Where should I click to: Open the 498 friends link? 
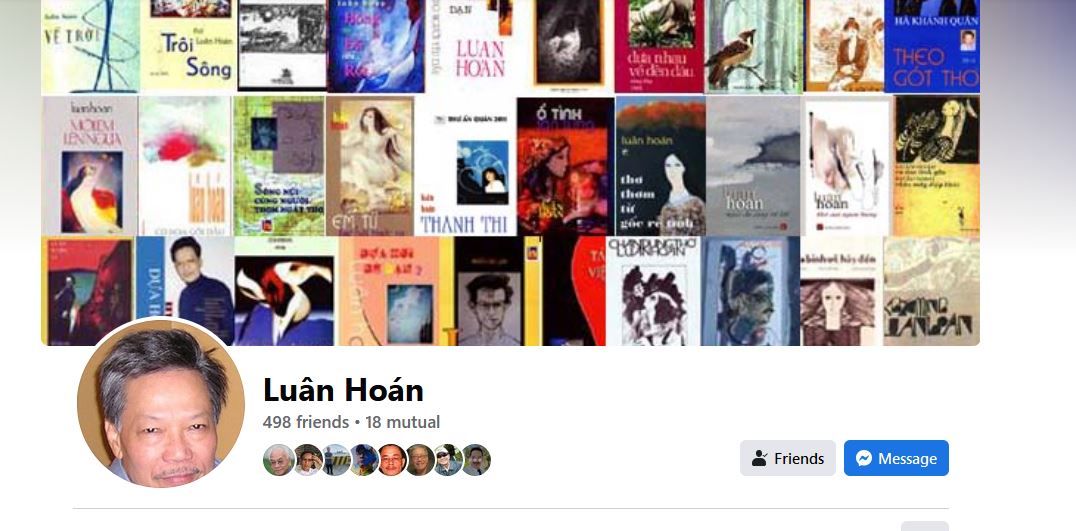[x=306, y=422]
